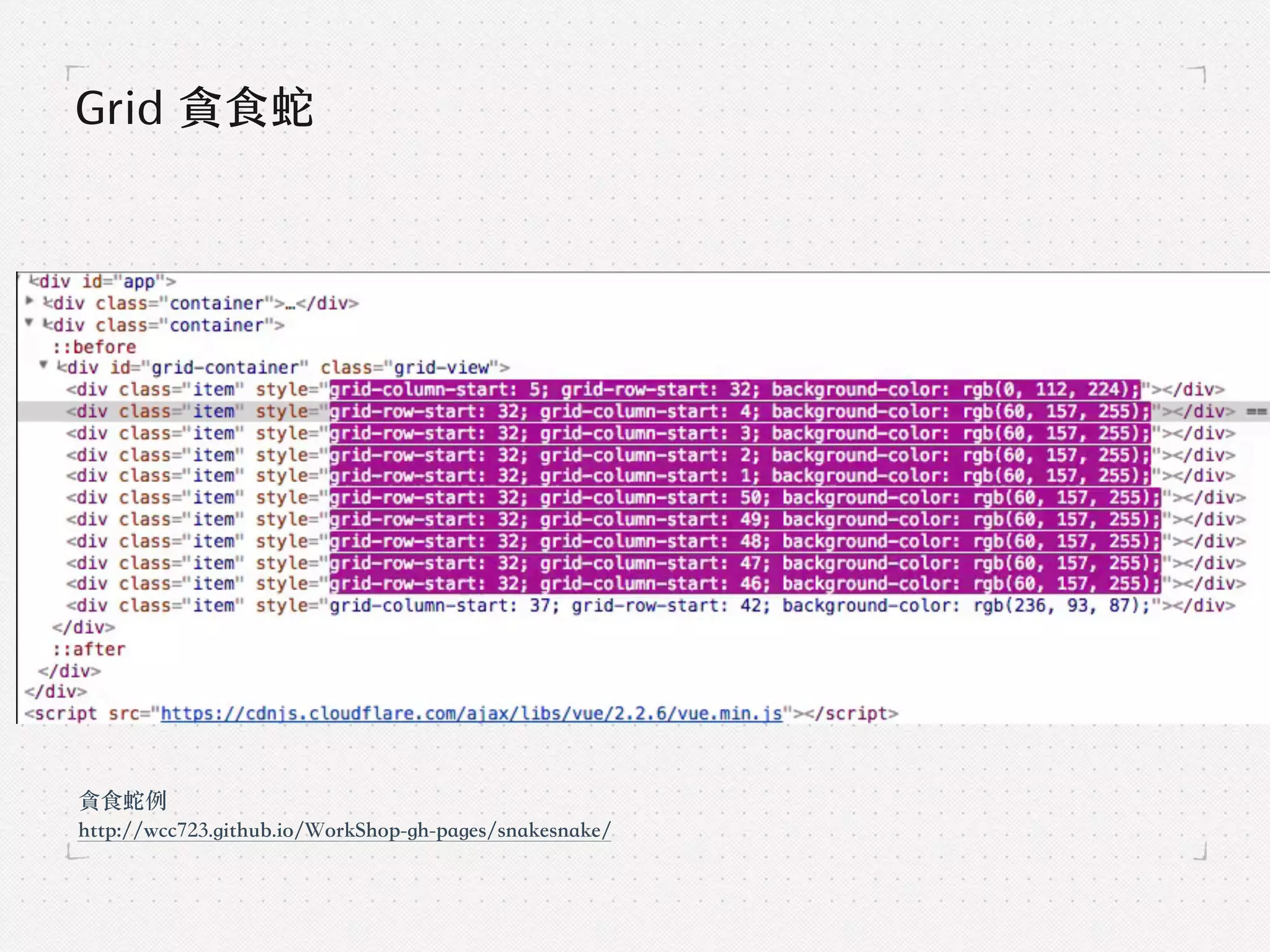Select item row with grid-column-start: 48
The height and width of the screenshot is (952, 1270).
(656, 541)
